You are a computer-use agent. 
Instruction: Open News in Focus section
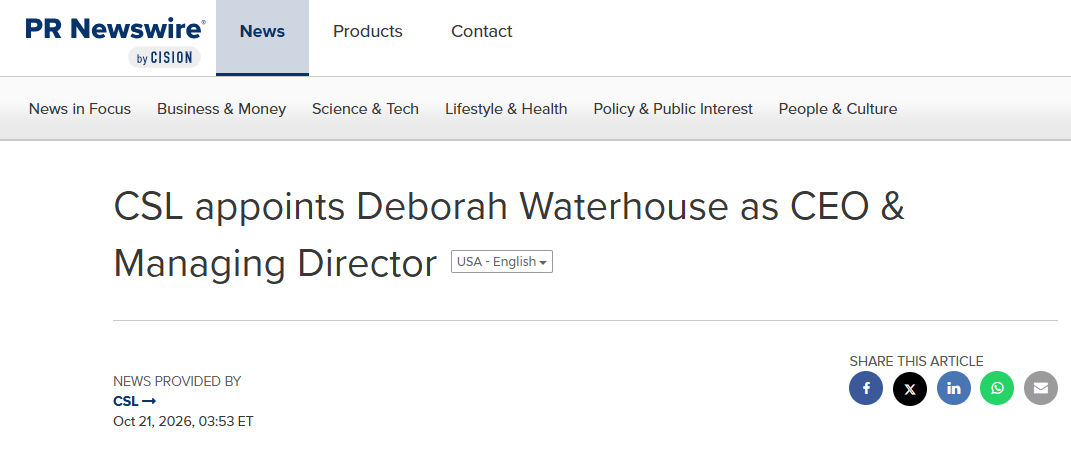click(80, 109)
